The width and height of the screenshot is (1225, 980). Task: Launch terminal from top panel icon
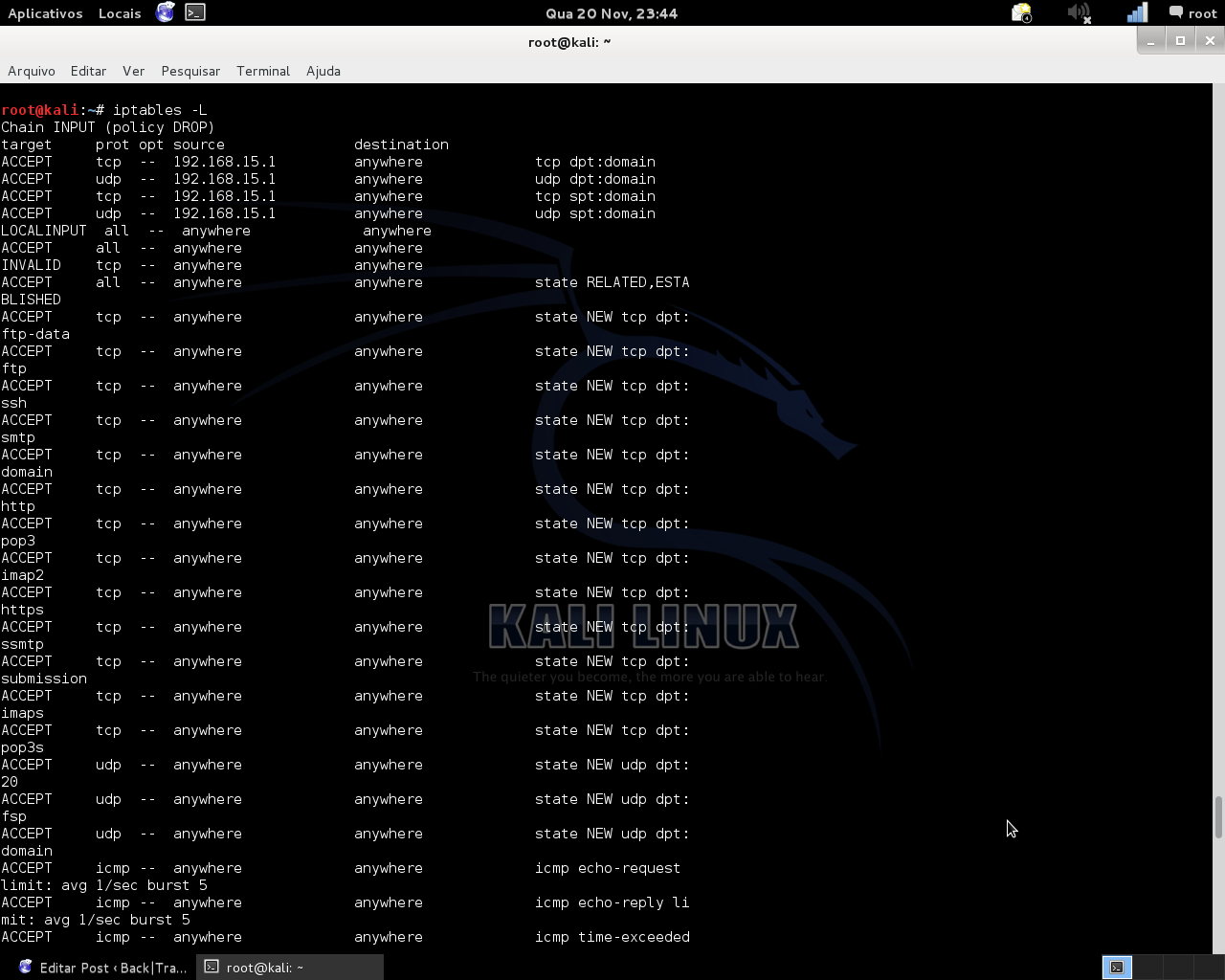tap(195, 12)
